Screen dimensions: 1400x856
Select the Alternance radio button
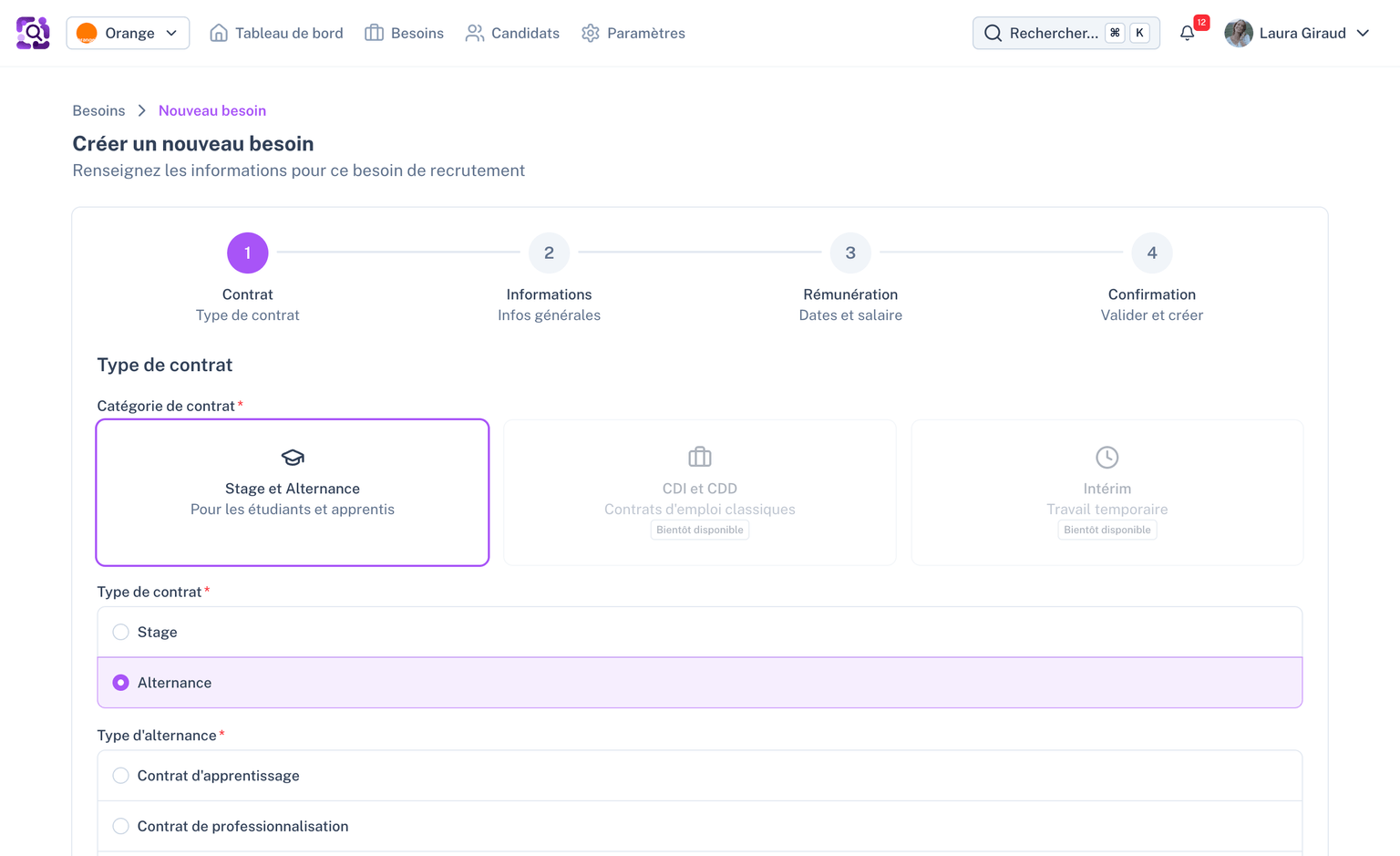[x=120, y=683]
